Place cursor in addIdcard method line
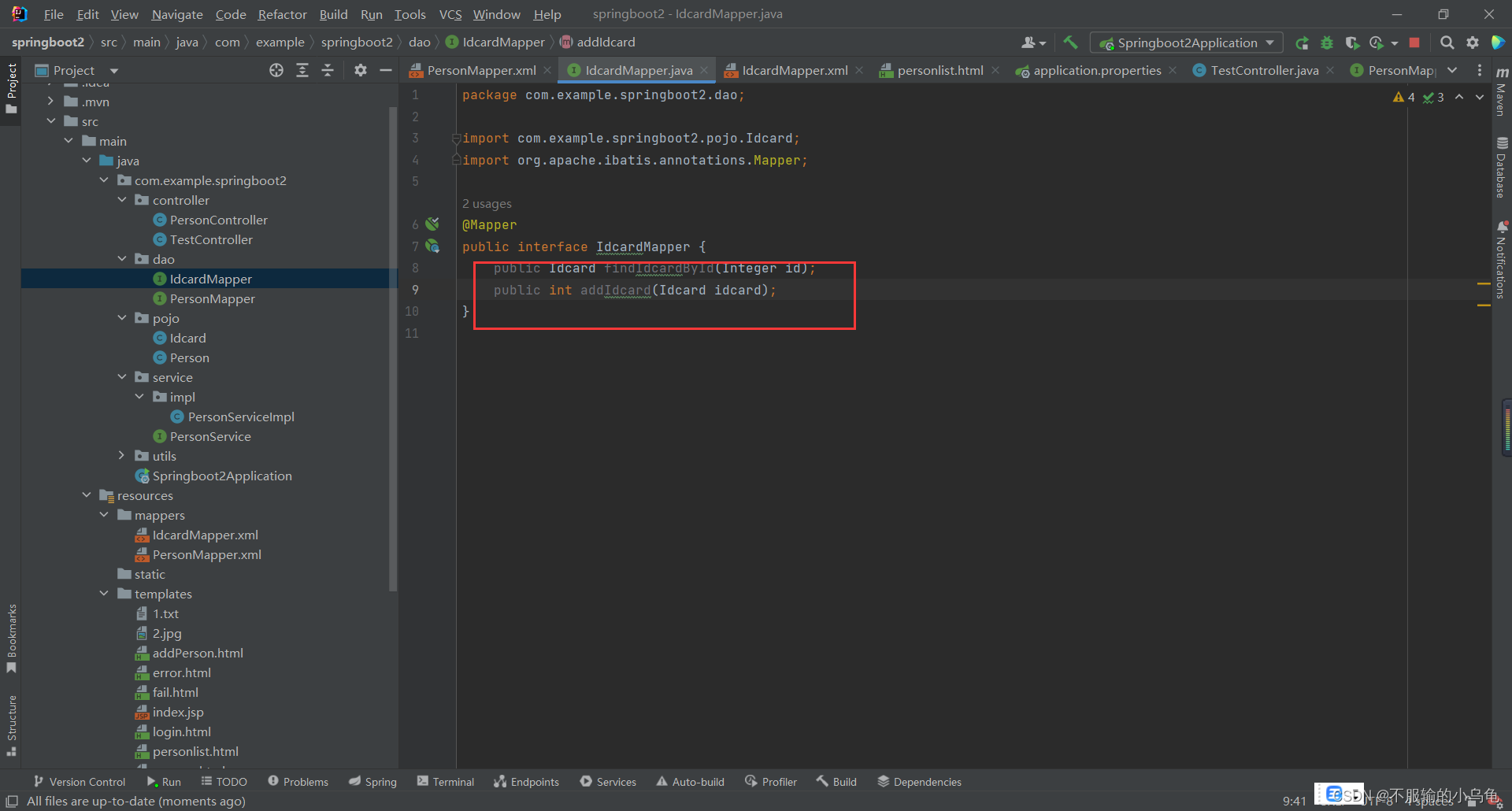 point(635,290)
